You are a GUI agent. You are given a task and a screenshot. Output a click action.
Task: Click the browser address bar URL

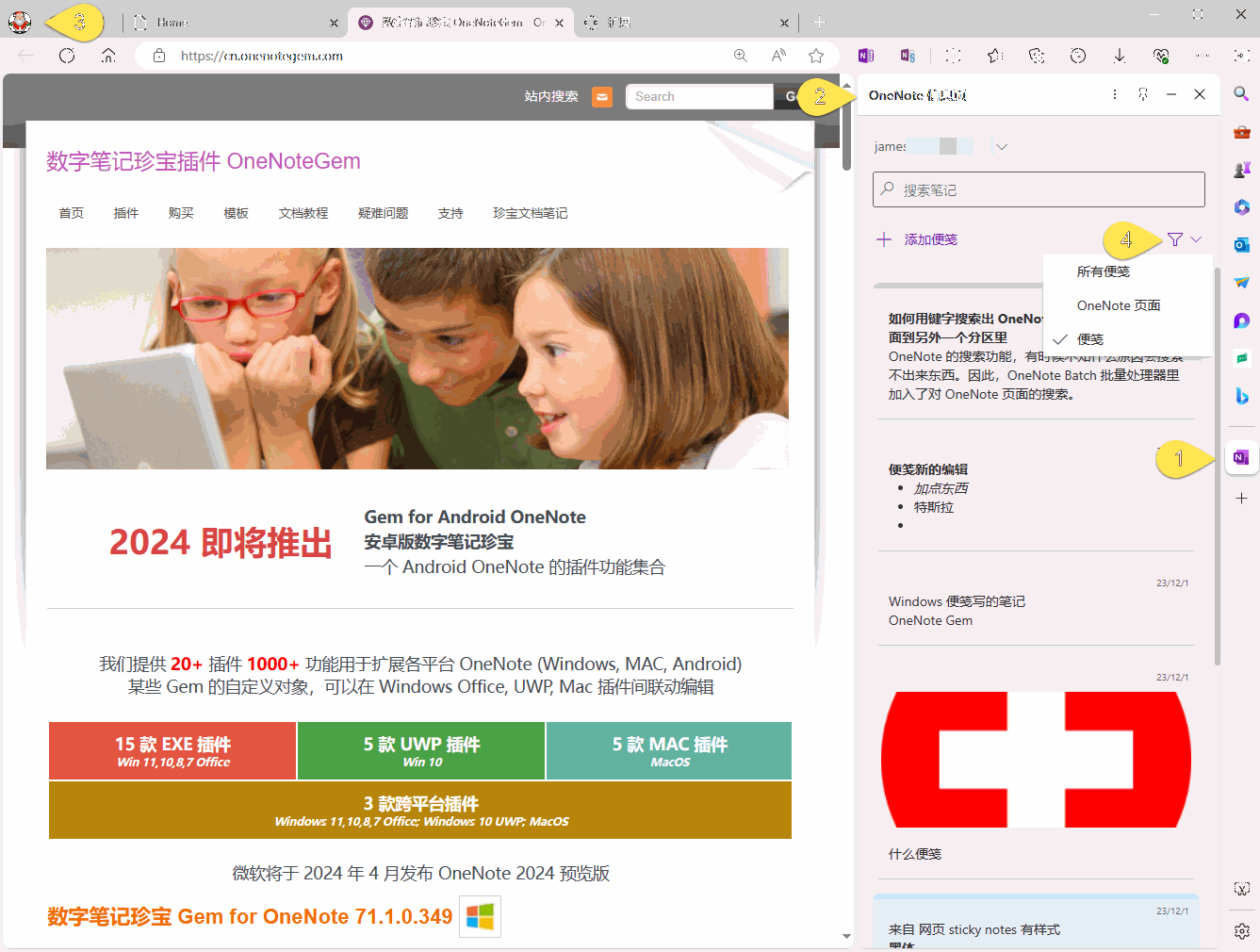tap(262, 56)
